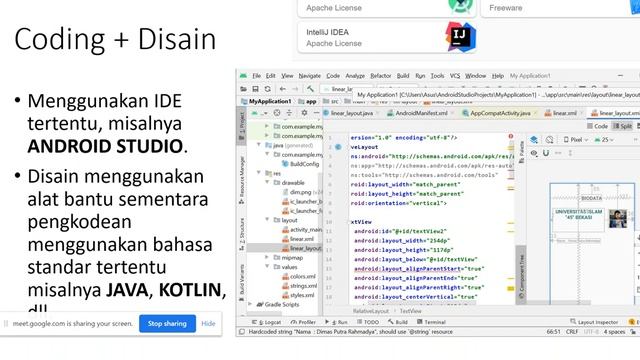Open the Pixel device dropdown
Viewport: 640px width, 360px height.
576,140
